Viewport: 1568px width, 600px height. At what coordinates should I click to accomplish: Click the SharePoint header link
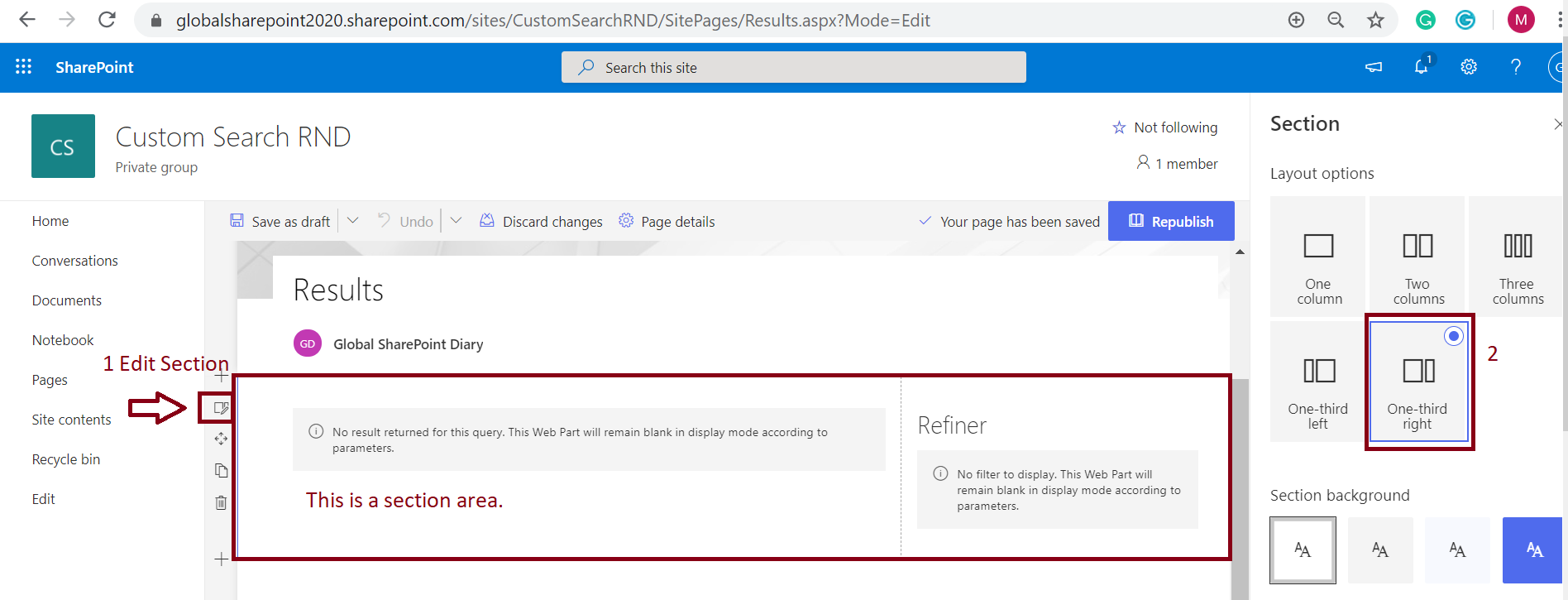94,67
